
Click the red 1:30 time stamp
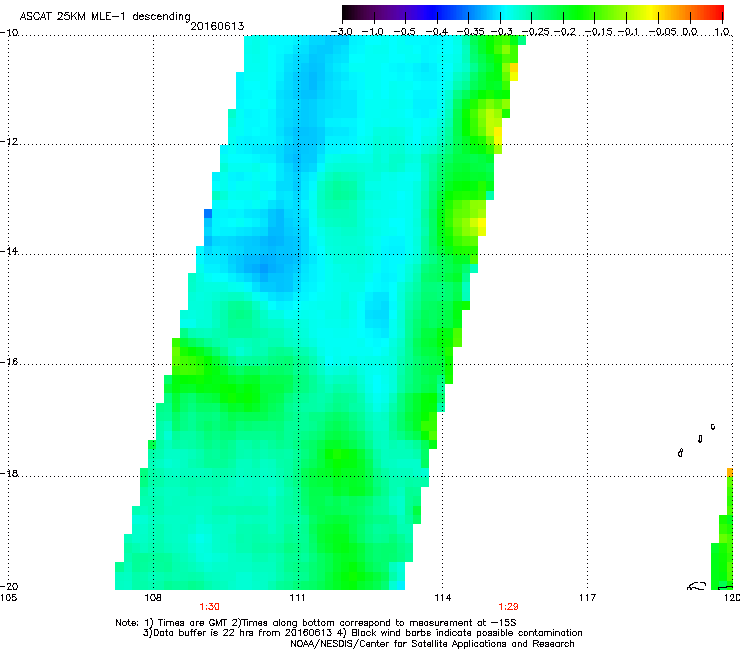210,607
